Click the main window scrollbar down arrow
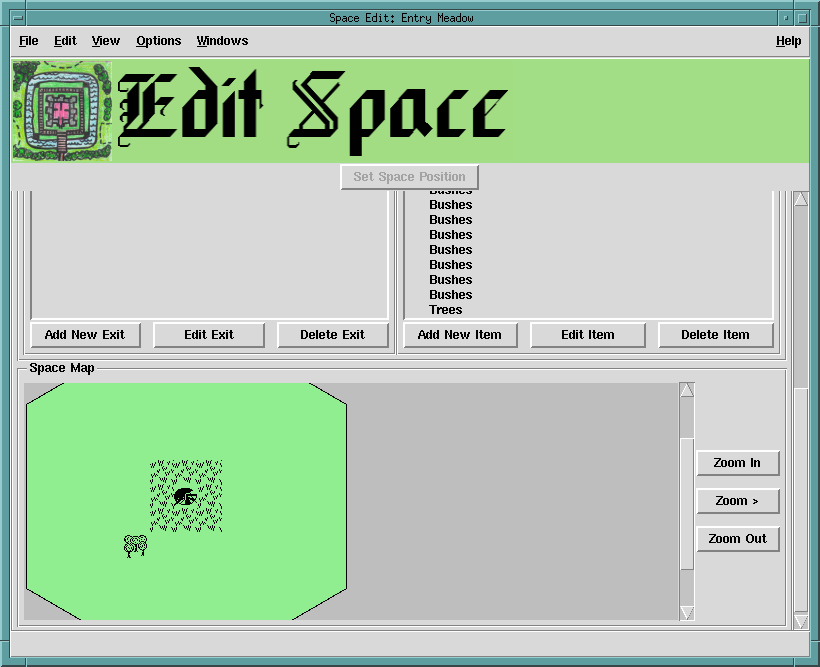Image resolution: width=820 pixels, height=667 pixels. pos(800,622)
